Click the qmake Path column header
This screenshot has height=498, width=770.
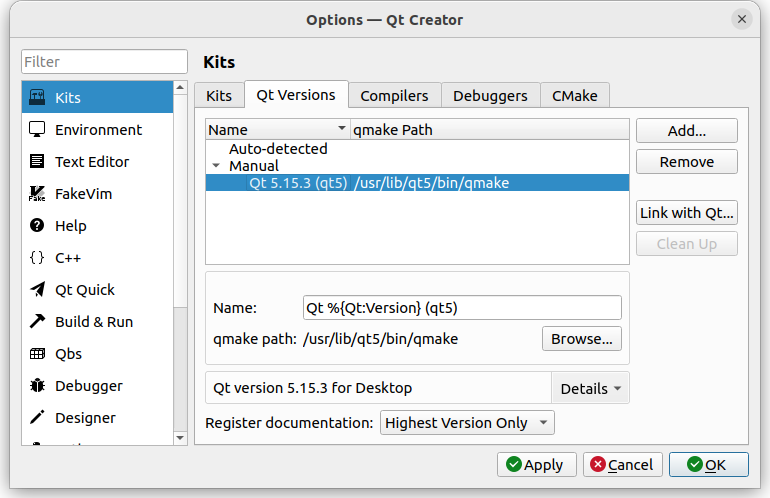pyautogui.click(x=490, y=130)
